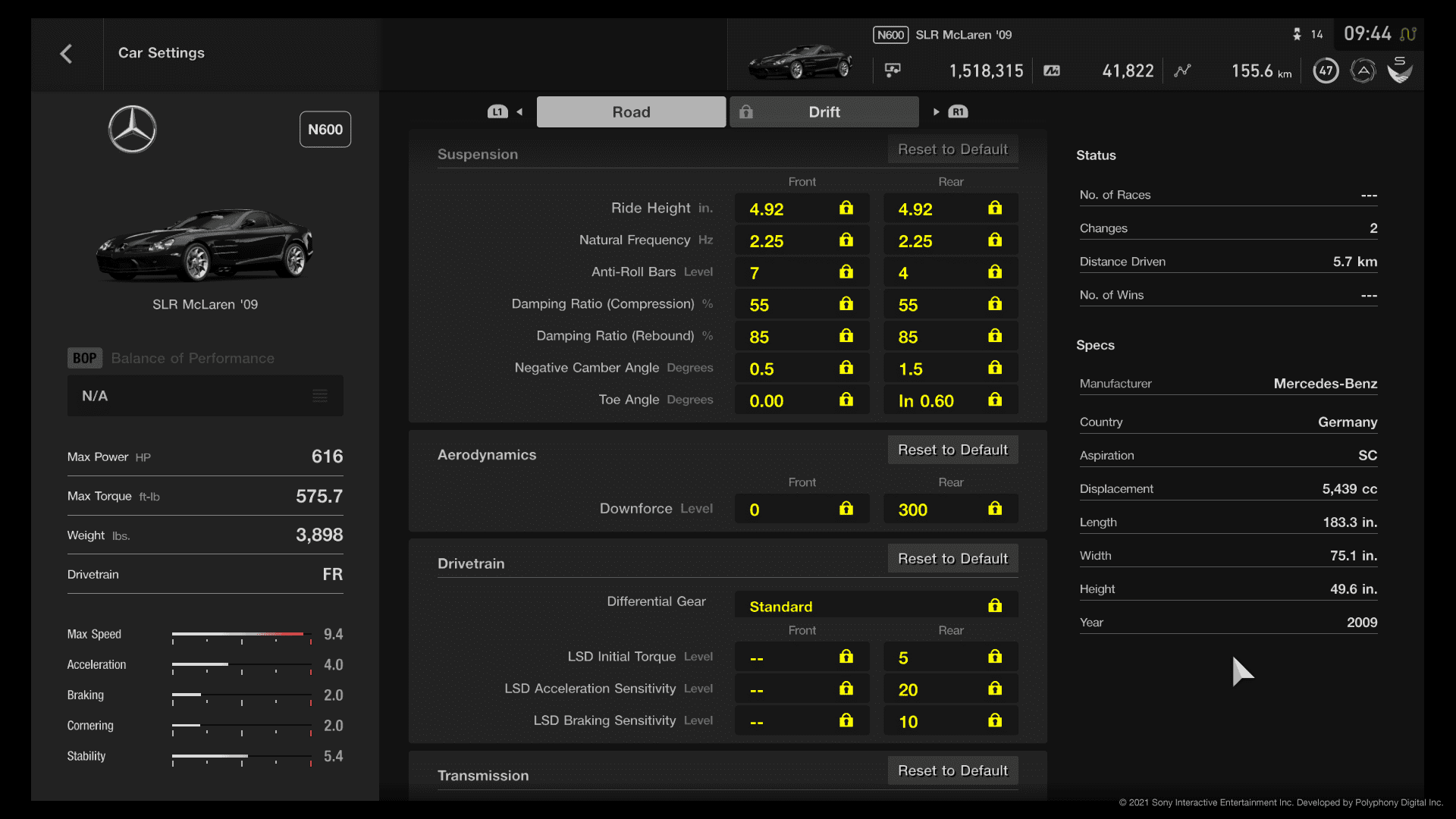Reset Aerodynamics section to default
This screenshot has width=1456, height=819.
point(952,449)
